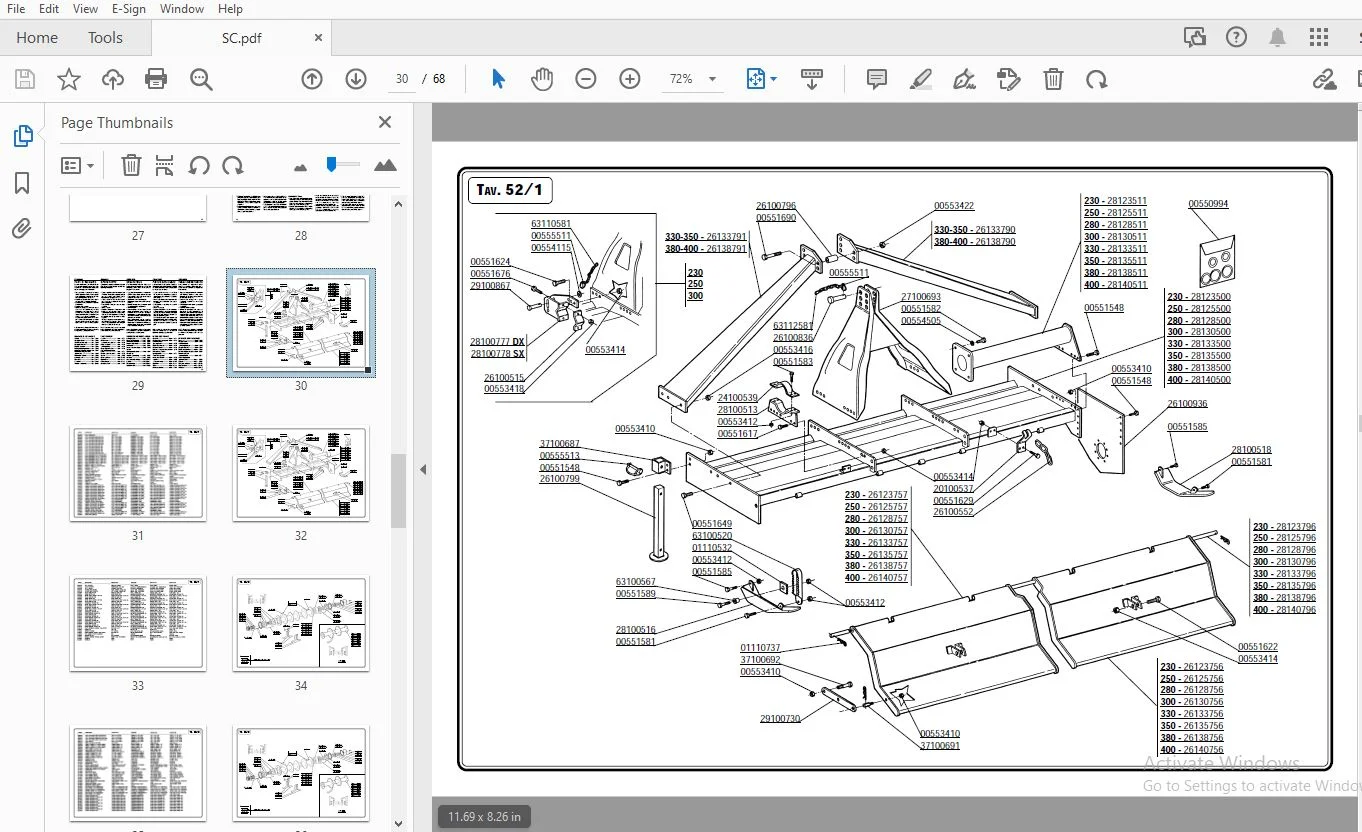Screen dimensions: 1362x832
Task: Open the E-Sign menu
Action: point(129,9)
